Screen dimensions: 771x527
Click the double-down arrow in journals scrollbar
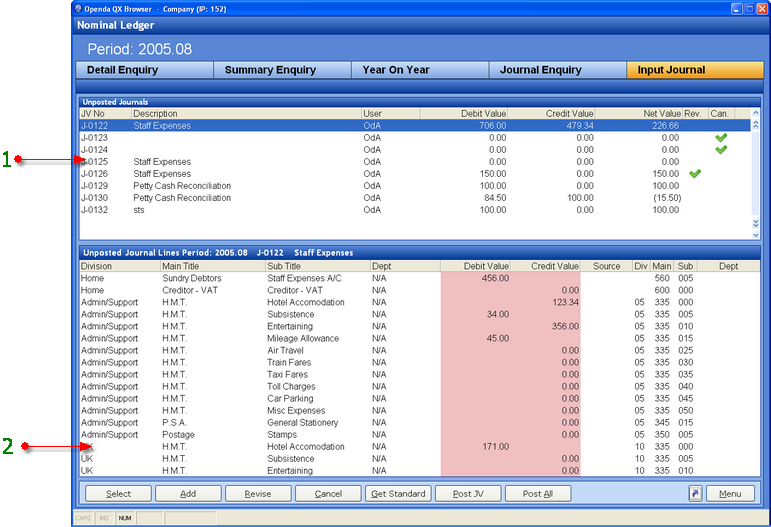point(756,223)
